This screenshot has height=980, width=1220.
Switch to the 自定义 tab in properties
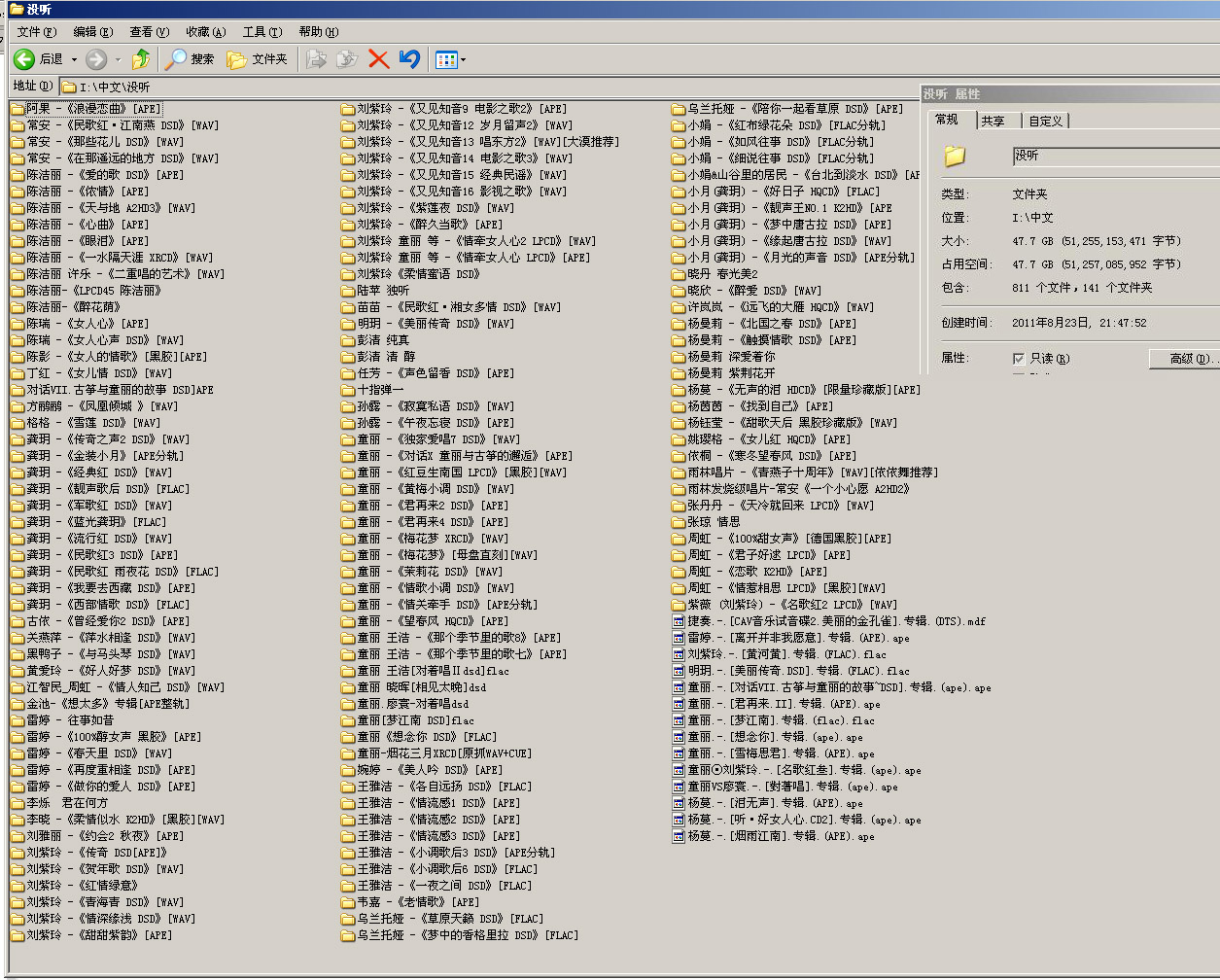(x=1045, y=121)
